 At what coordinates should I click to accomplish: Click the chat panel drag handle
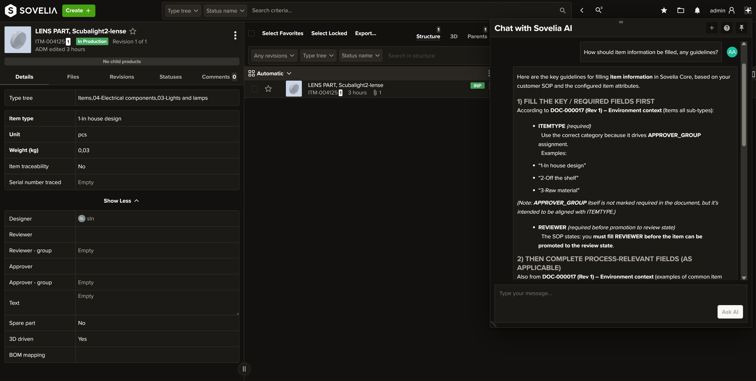coord(621,22)
